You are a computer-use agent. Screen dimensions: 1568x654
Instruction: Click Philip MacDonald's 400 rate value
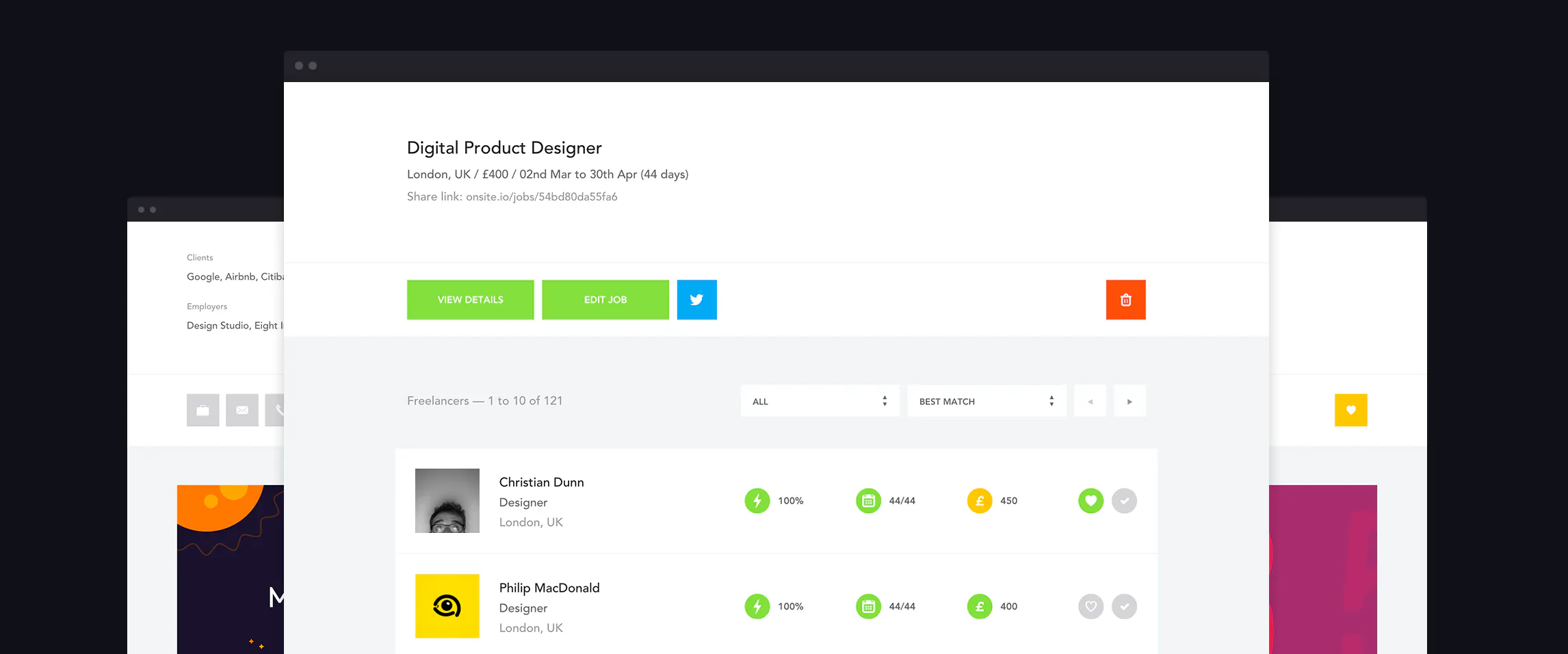(x=1009, y=606)
